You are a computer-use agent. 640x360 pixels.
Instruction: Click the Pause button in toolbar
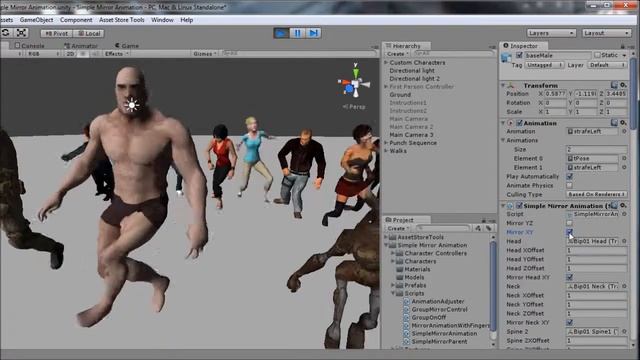click(x=298, y=33)
